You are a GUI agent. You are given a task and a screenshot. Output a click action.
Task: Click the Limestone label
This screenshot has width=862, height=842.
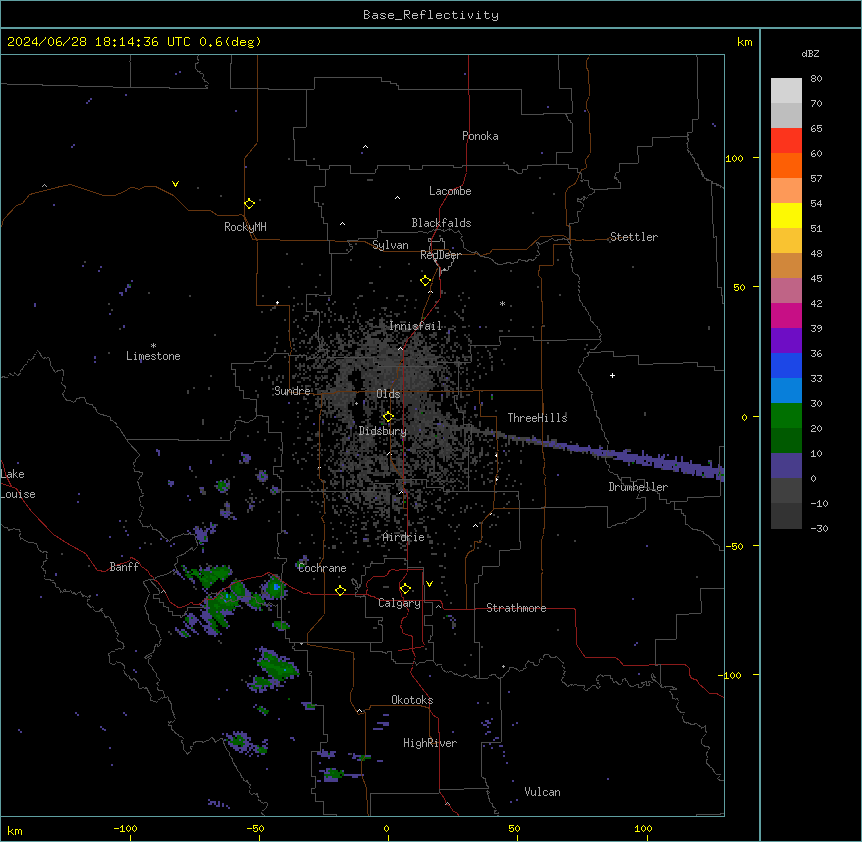pyautogui.click(x=153, y=356)
